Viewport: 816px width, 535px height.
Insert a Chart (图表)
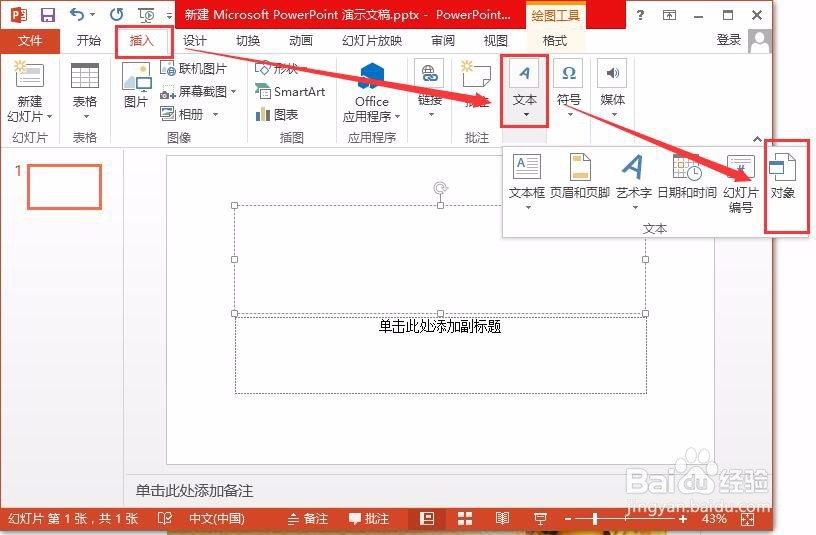coord(277,114)
